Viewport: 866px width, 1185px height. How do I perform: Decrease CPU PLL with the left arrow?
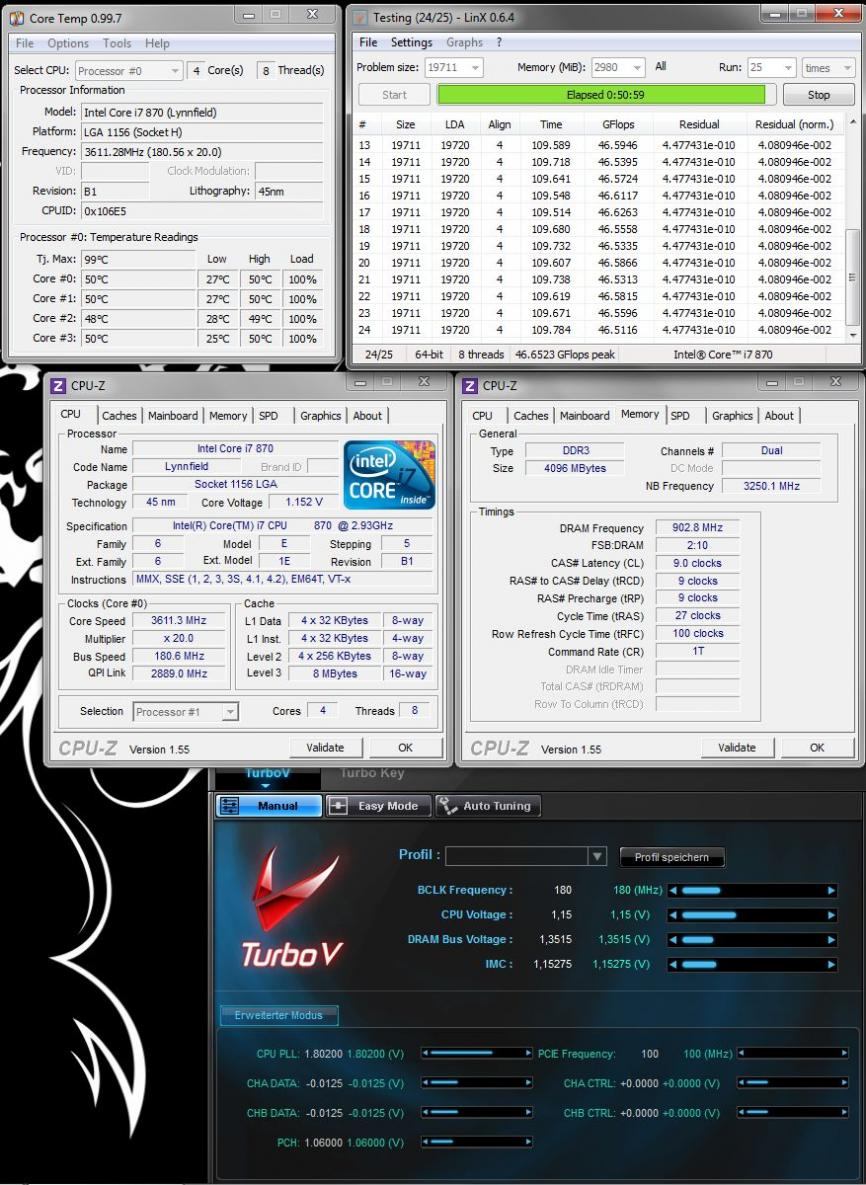(425, 1053)
